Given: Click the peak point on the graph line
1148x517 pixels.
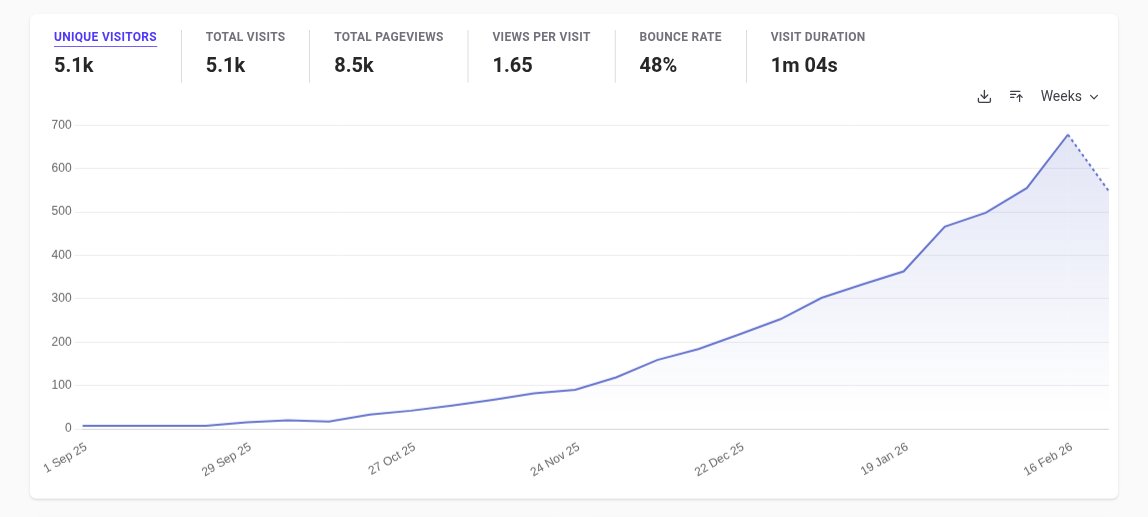Looking at the screenshot, I should (1067, 135).
